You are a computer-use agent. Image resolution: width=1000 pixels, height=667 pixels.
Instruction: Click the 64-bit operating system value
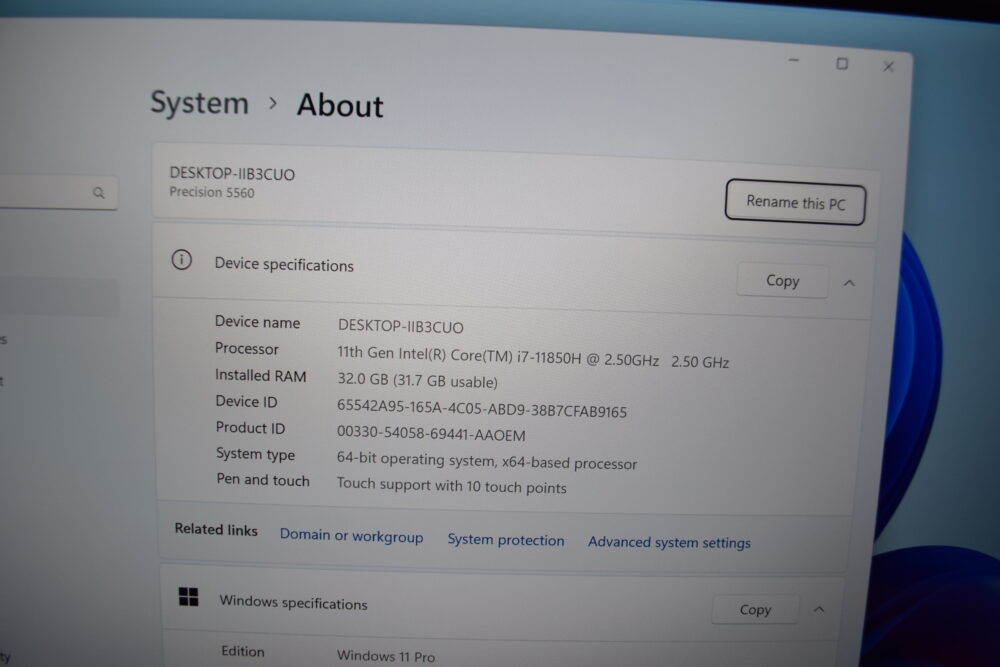[487, 460]
